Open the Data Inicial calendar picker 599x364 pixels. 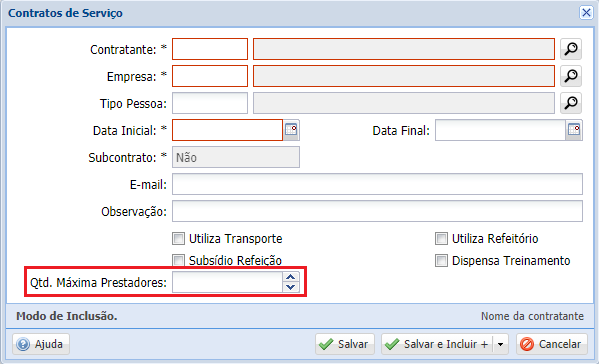click(291, 130)
